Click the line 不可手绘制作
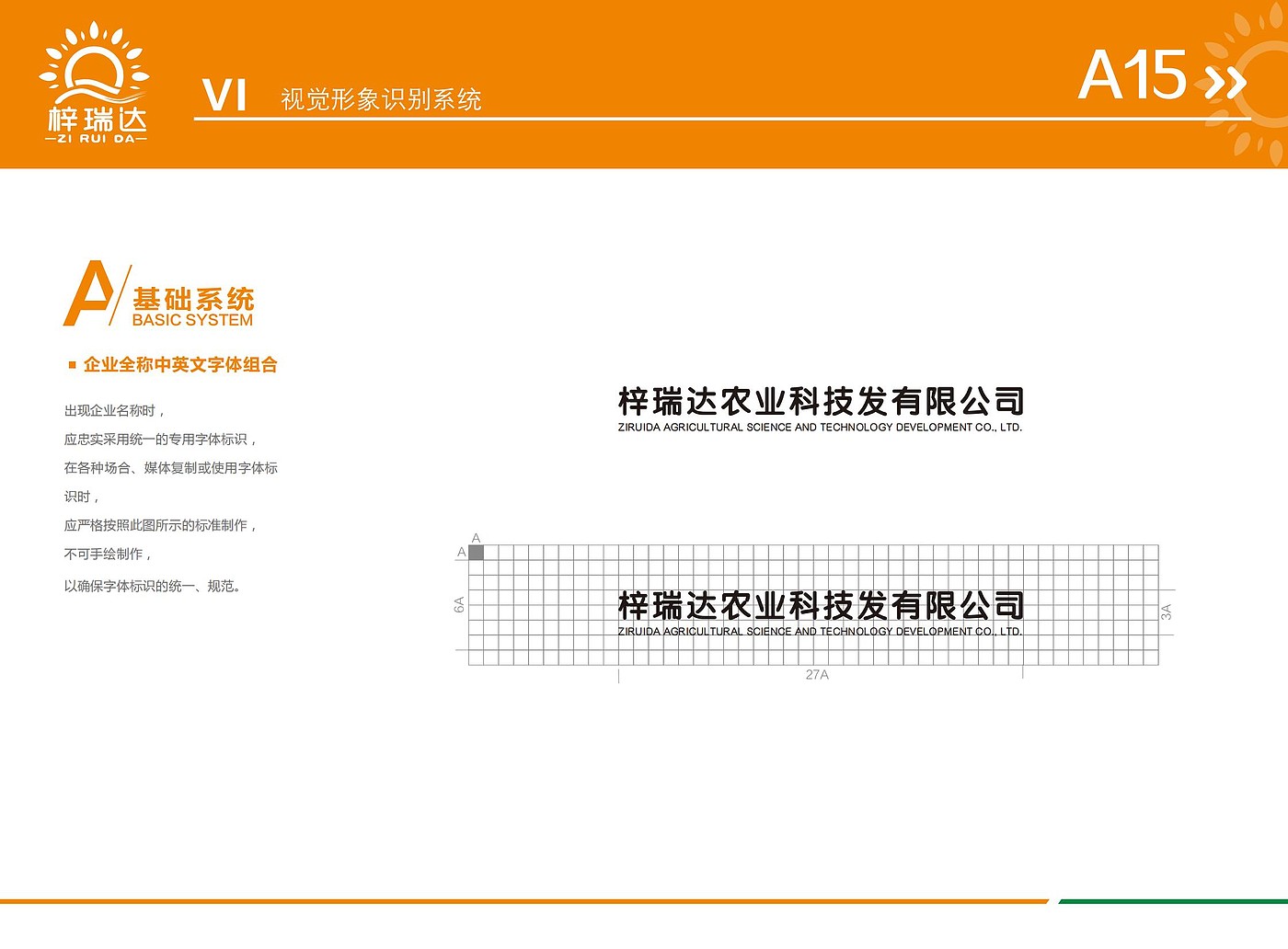The width and height of the screenshot is (1288, 949). tap(108, 554)
